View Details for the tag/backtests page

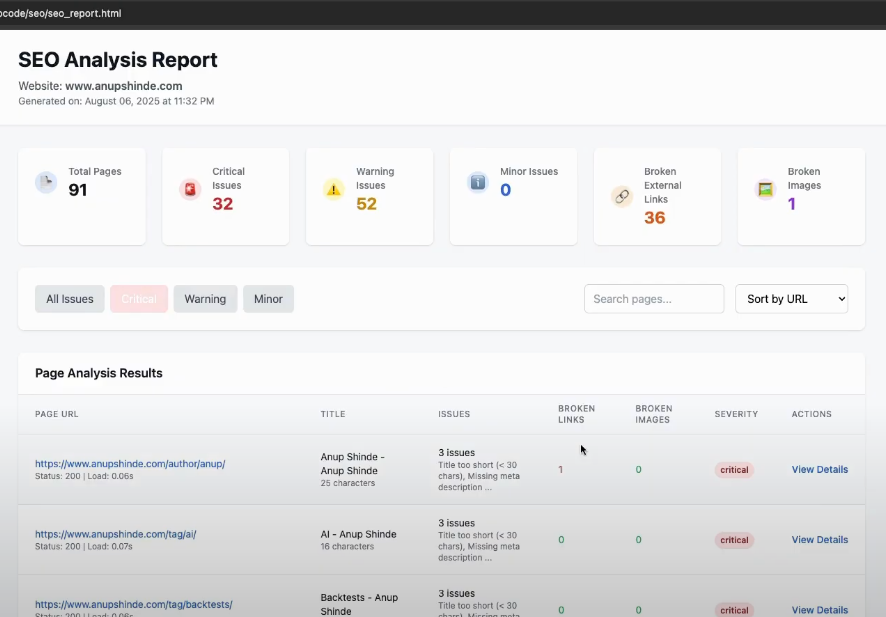tap(819, 609)
